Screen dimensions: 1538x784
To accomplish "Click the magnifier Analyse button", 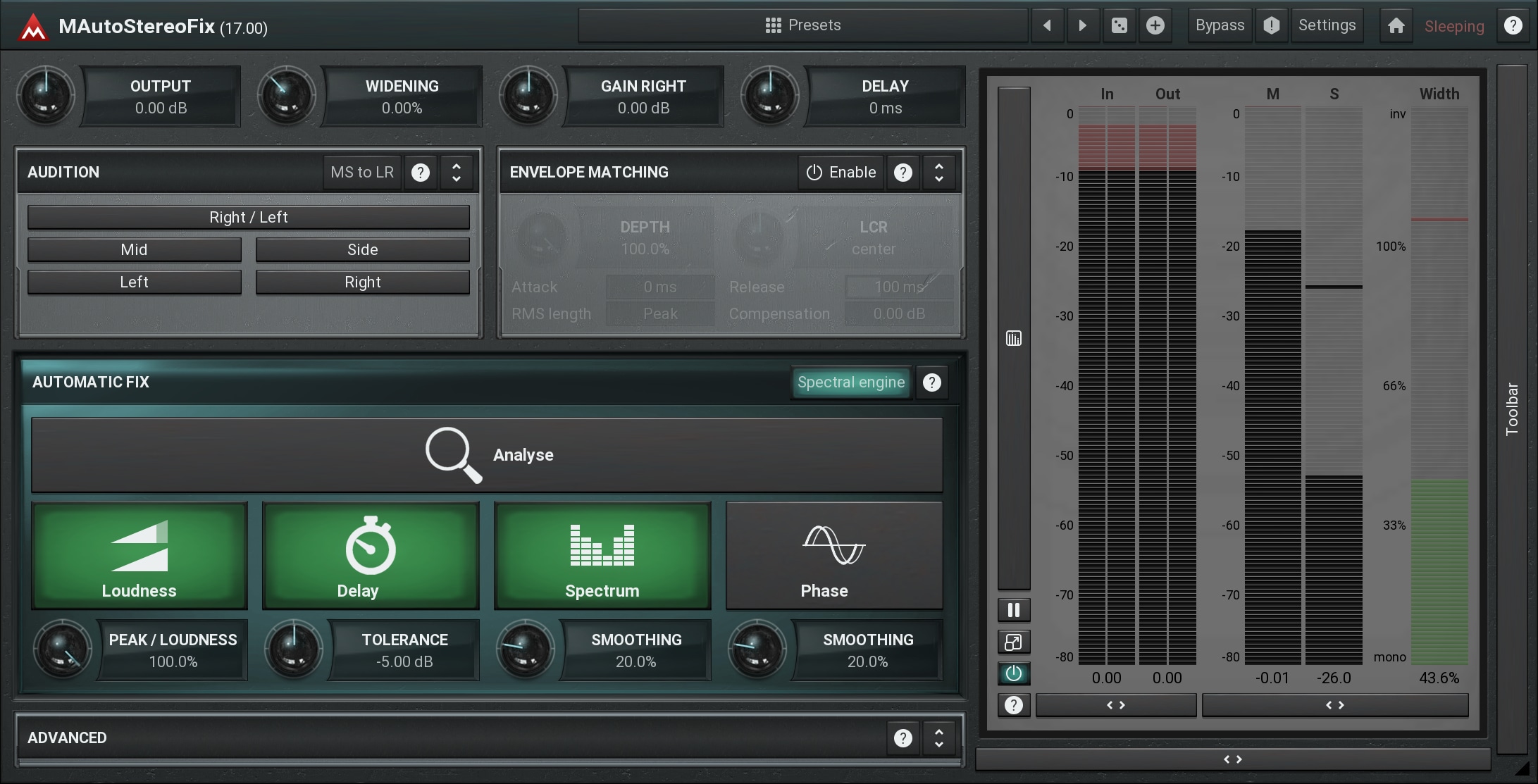I will point(487,455).
